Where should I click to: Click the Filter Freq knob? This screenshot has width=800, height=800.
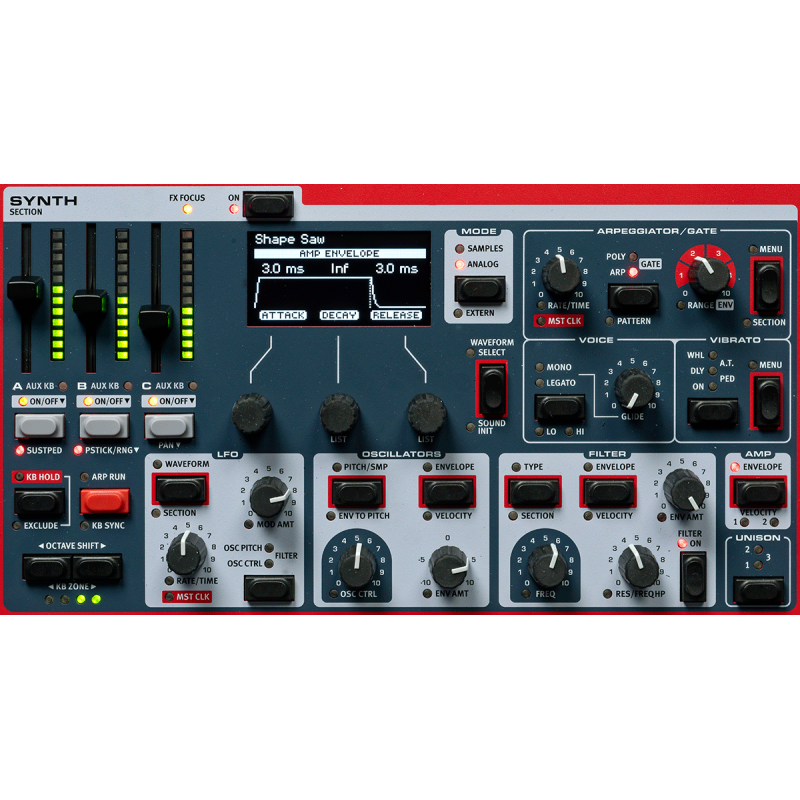pos(547,563)
